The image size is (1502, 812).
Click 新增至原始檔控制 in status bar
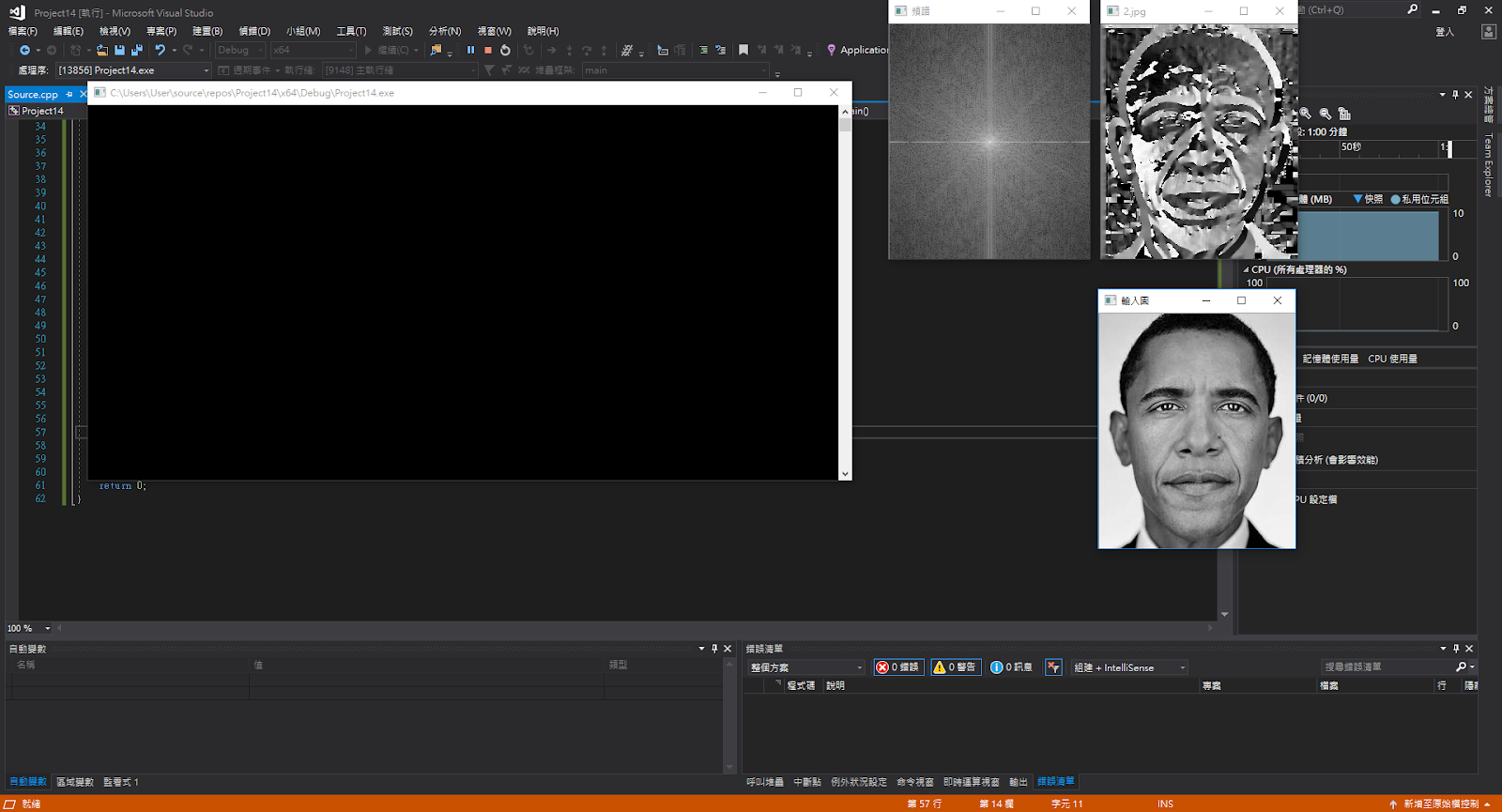[x=1441, y=804]
